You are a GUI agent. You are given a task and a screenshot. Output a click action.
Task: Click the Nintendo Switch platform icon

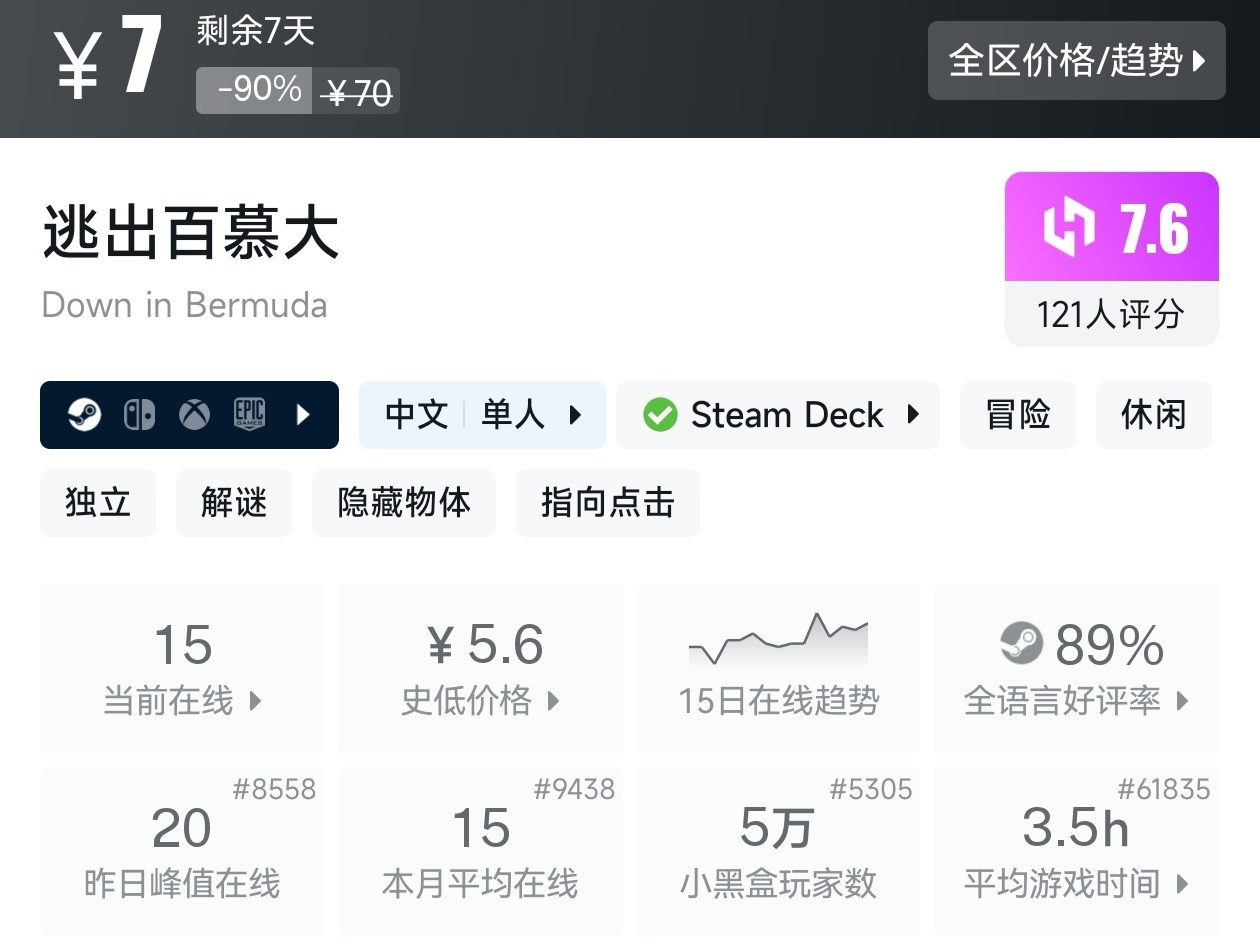coord(139,414)
